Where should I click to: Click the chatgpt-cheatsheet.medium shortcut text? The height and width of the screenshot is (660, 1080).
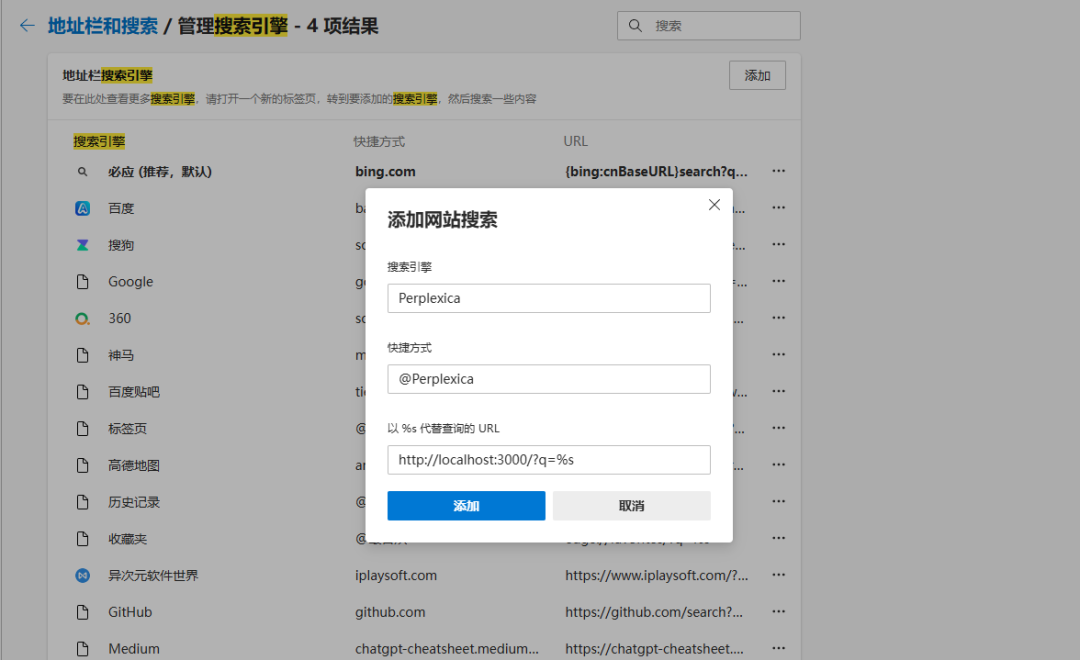pos(447,648)
